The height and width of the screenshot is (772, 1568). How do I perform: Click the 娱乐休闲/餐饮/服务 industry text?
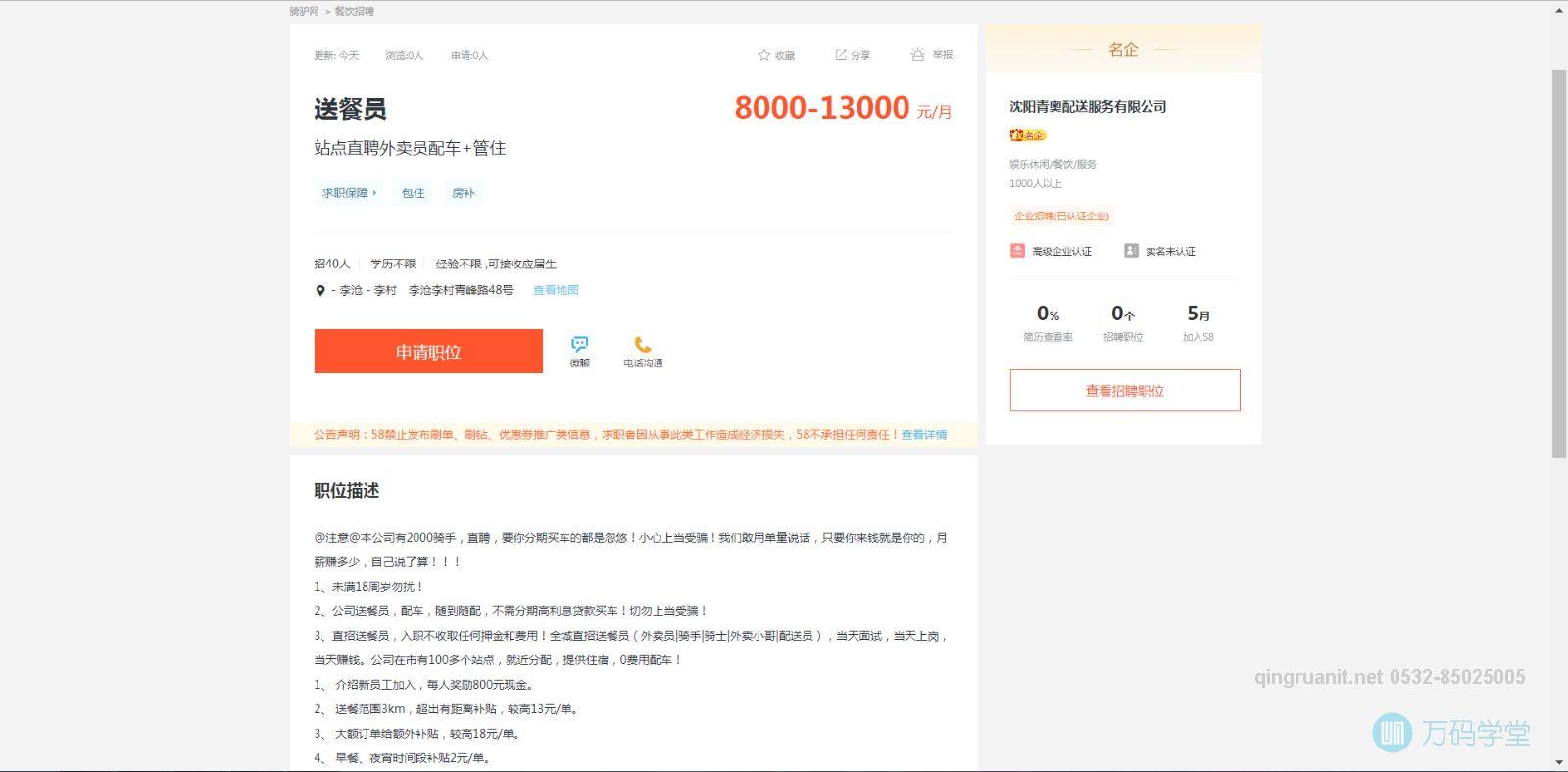tap(1053, 164)
